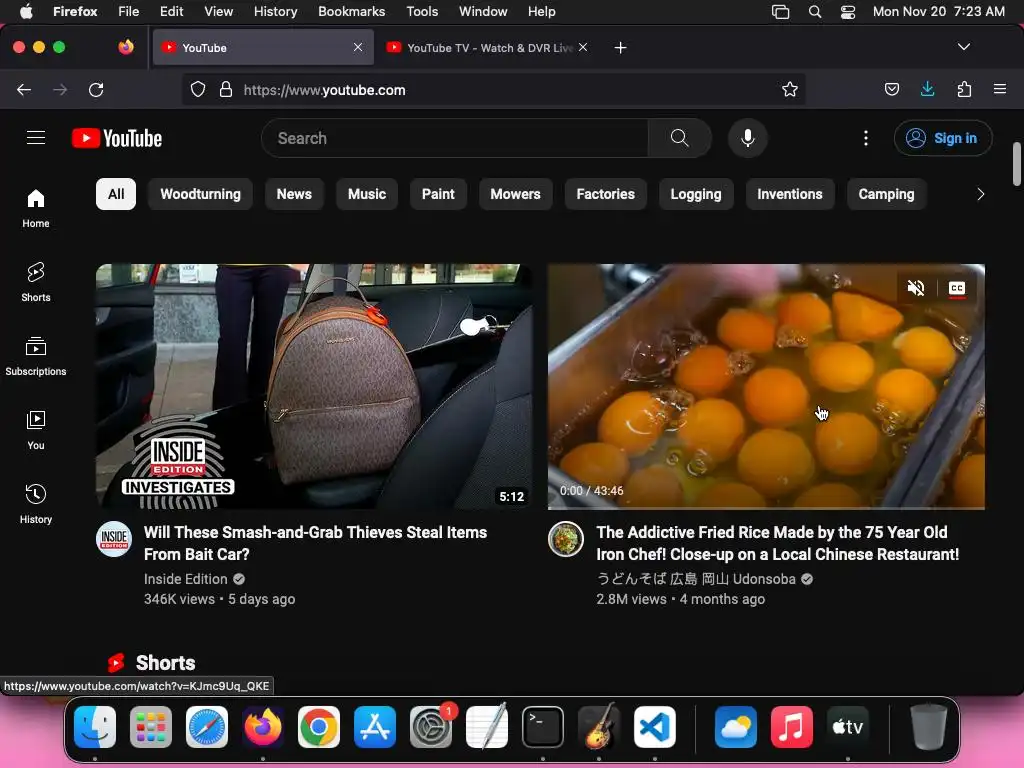Reload the current page
This screenshot has width=1024, height=768.
(x=96, y=89)
